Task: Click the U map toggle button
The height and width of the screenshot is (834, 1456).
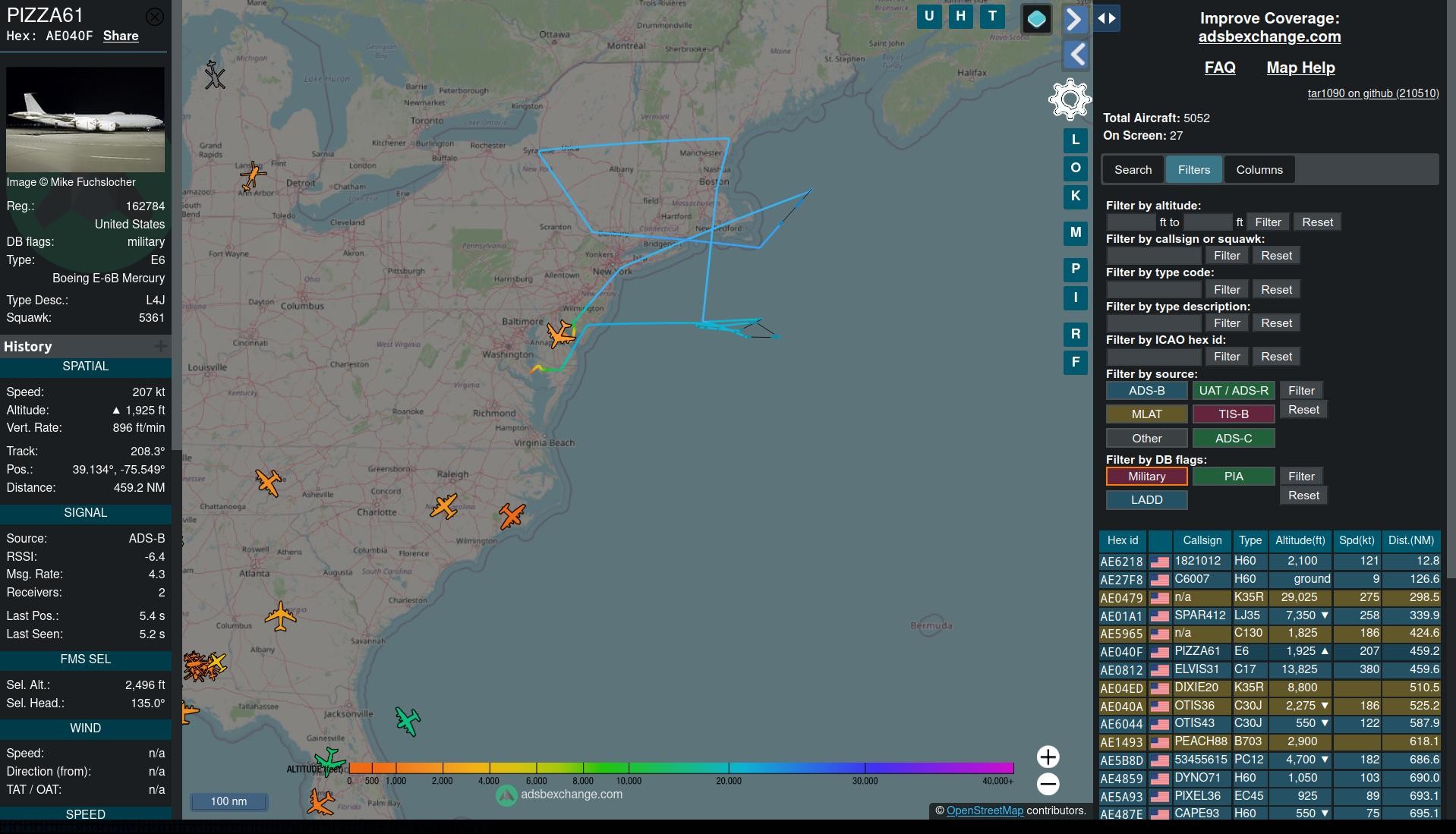Action: point(929,17)
